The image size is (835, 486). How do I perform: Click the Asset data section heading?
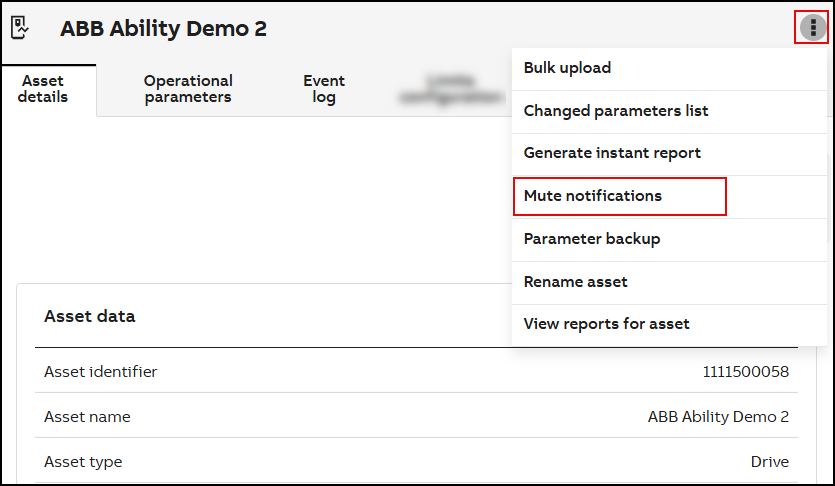[89, 316]
